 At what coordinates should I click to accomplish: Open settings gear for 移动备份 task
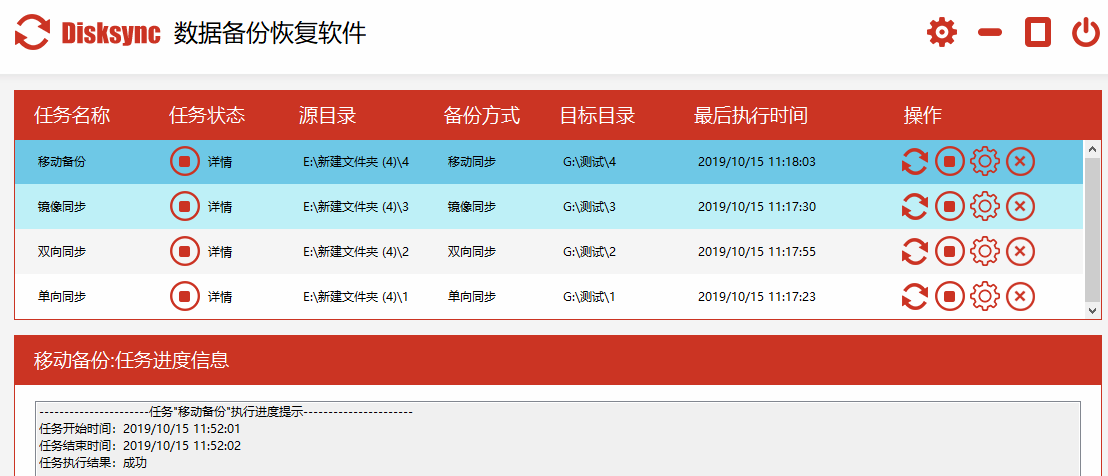pyautogui.click(x=985, y=162)
